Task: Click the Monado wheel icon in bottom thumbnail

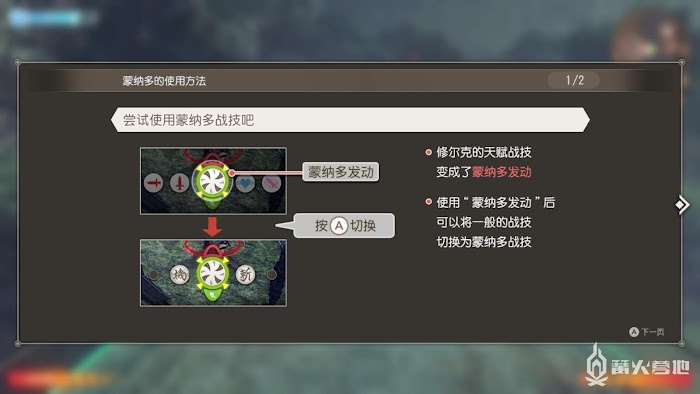Action: coord(212,273)
